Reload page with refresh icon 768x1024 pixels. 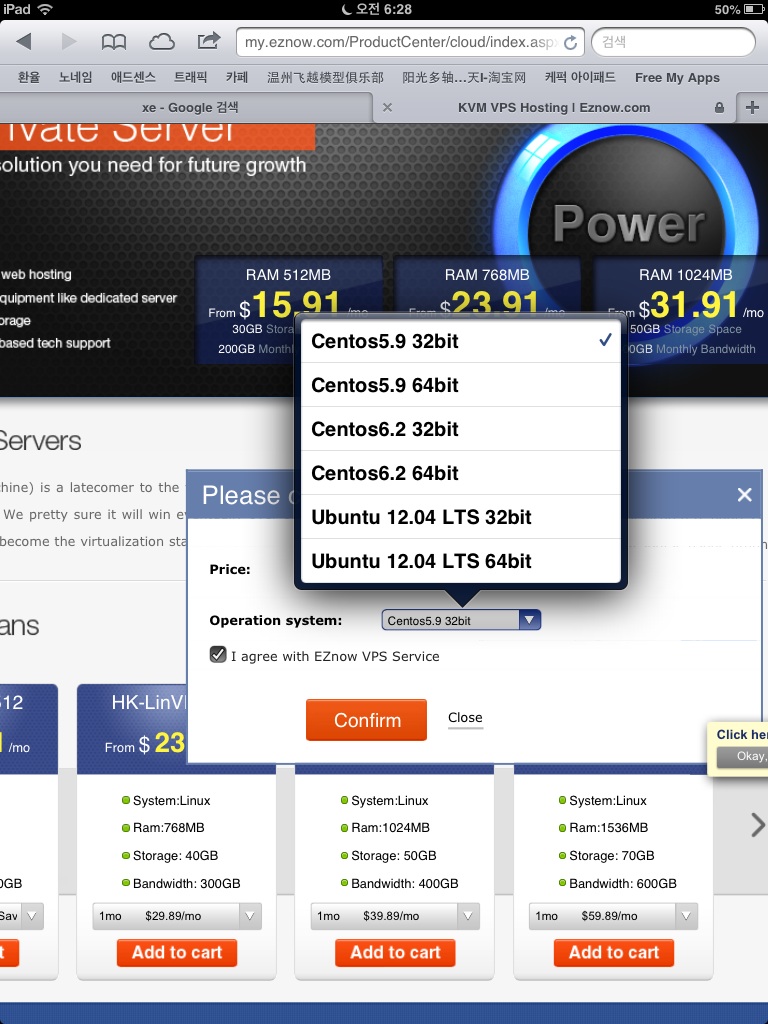pyautogui.click(x=570, y=42)
